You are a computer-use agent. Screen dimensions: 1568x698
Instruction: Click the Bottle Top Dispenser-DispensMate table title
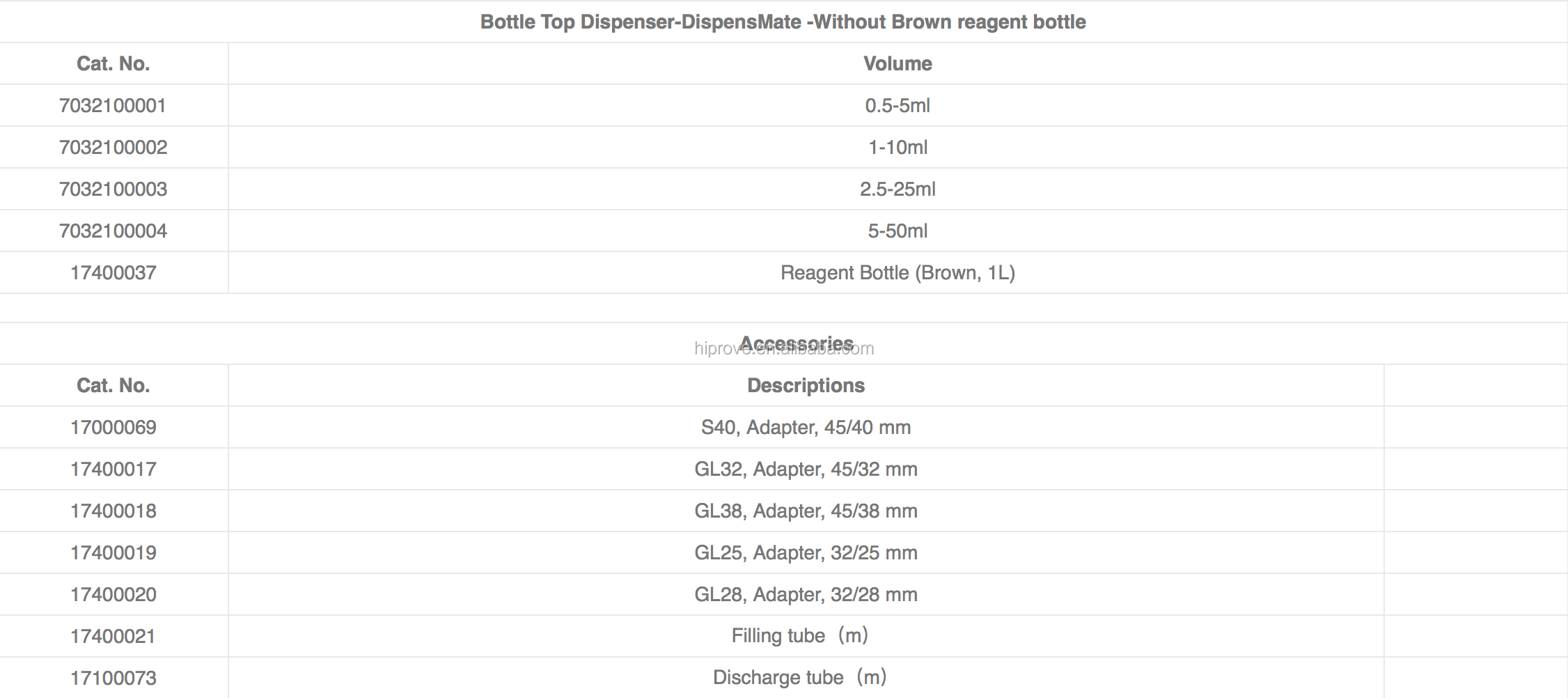pyautogui.click(x=783, y=22)
